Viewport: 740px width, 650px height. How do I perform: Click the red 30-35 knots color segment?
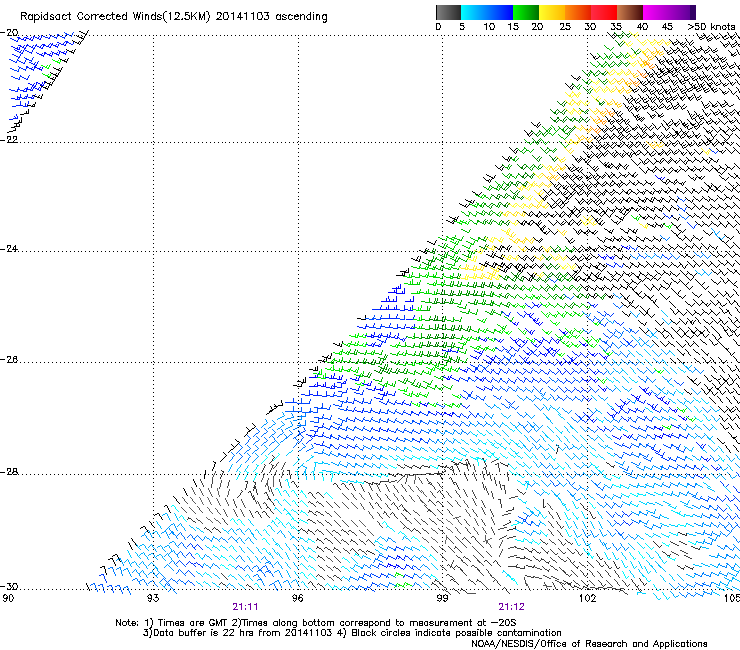click(x=604, y=12)
